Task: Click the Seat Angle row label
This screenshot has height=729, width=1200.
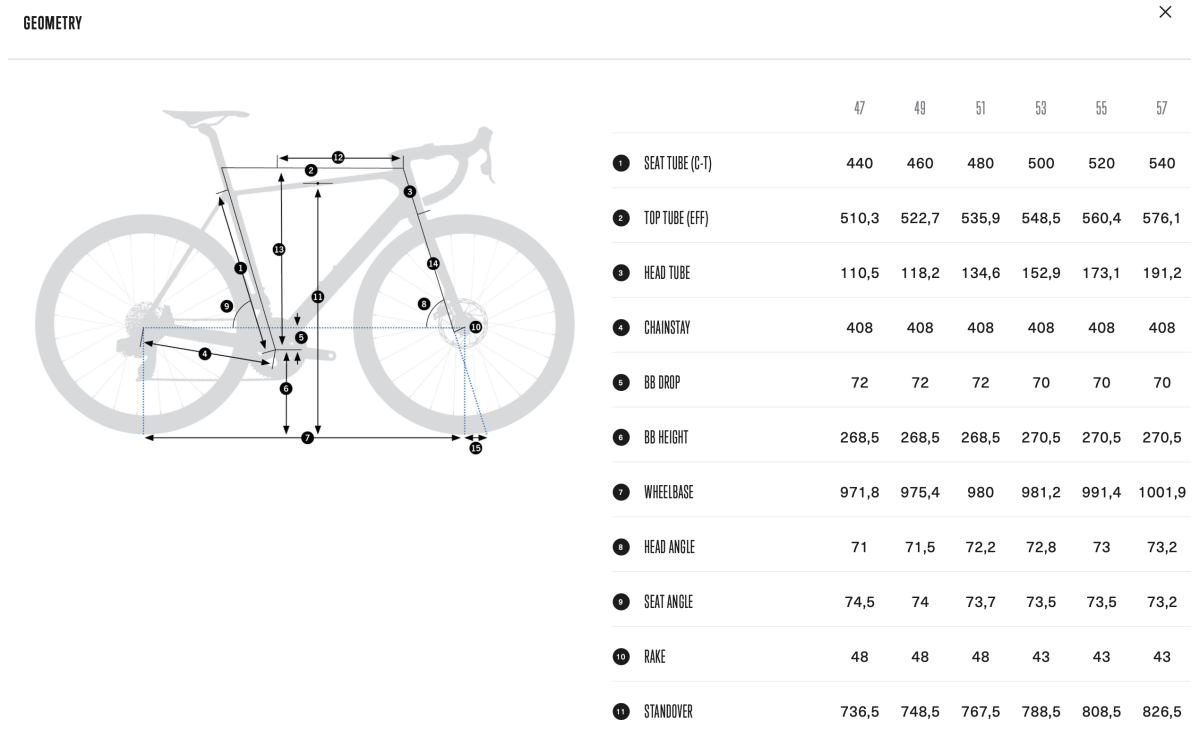Action: point(668,602)
